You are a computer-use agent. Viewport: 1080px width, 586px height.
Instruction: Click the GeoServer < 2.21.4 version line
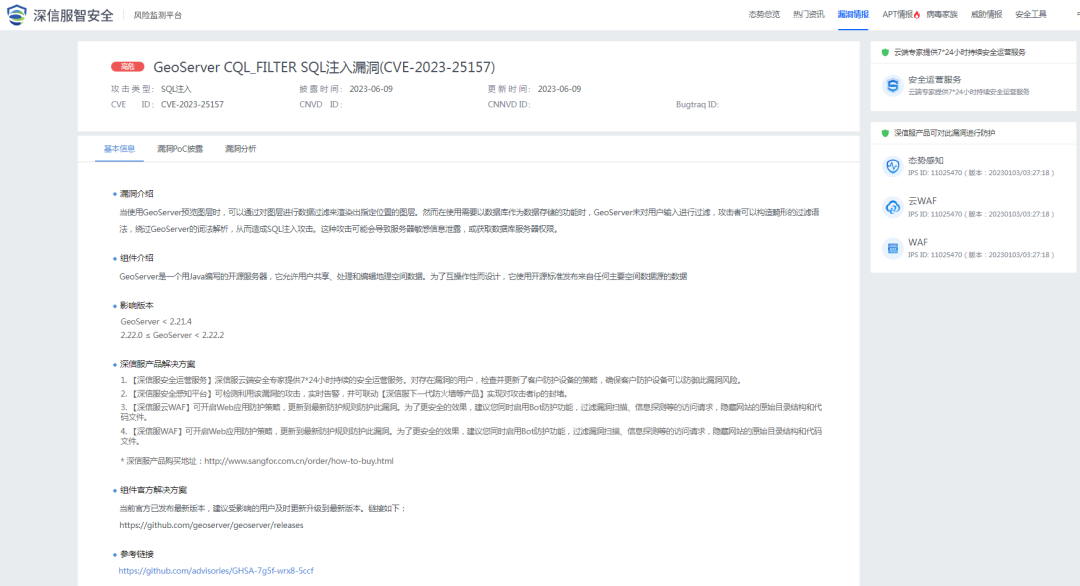click(x=156, y=322)
